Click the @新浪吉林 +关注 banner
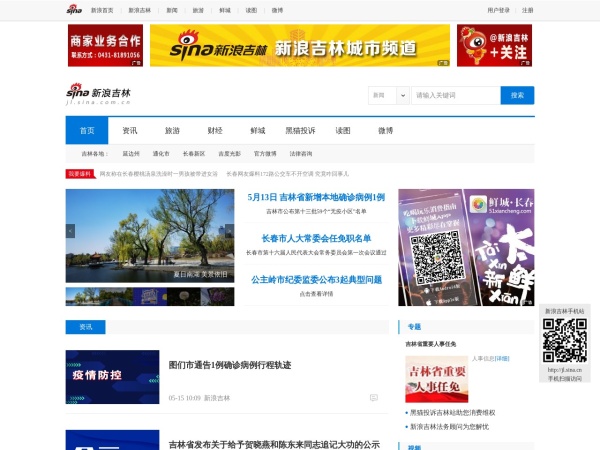Screen dimensions: 600x450 coord(494,46)
